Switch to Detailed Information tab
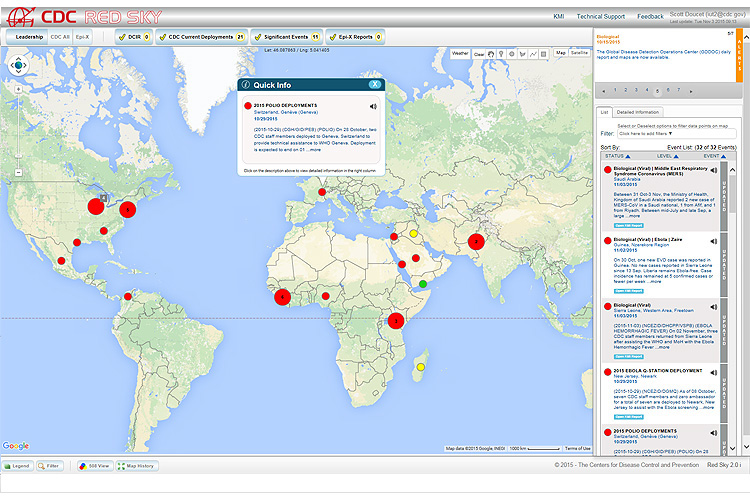Image resolution: width=750 pixels, height=500 pixels. tap(637, 112)
